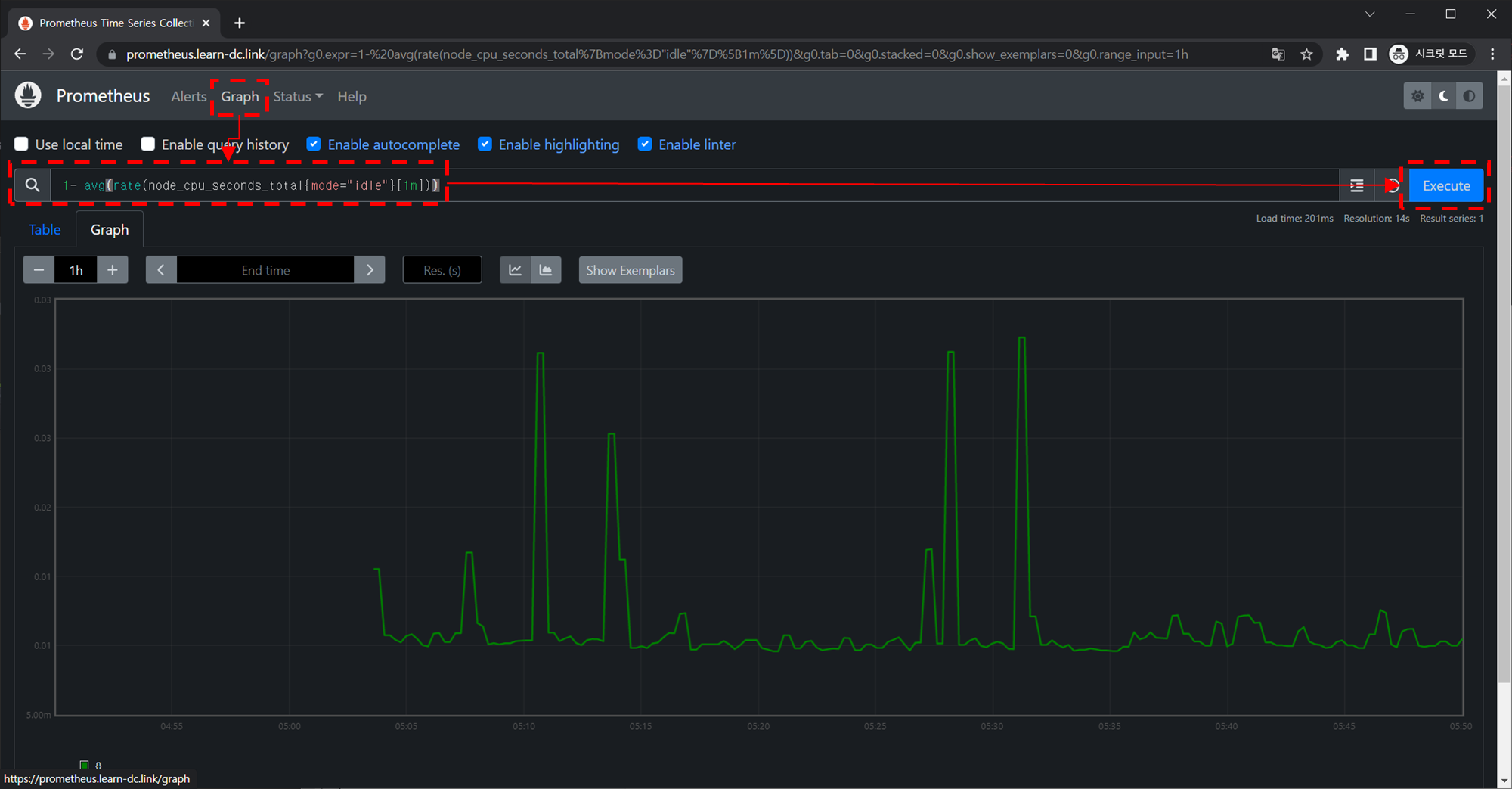Enable the Use local time checkbox
This screenshot has width=1512, height=789.
coord(22,144)
